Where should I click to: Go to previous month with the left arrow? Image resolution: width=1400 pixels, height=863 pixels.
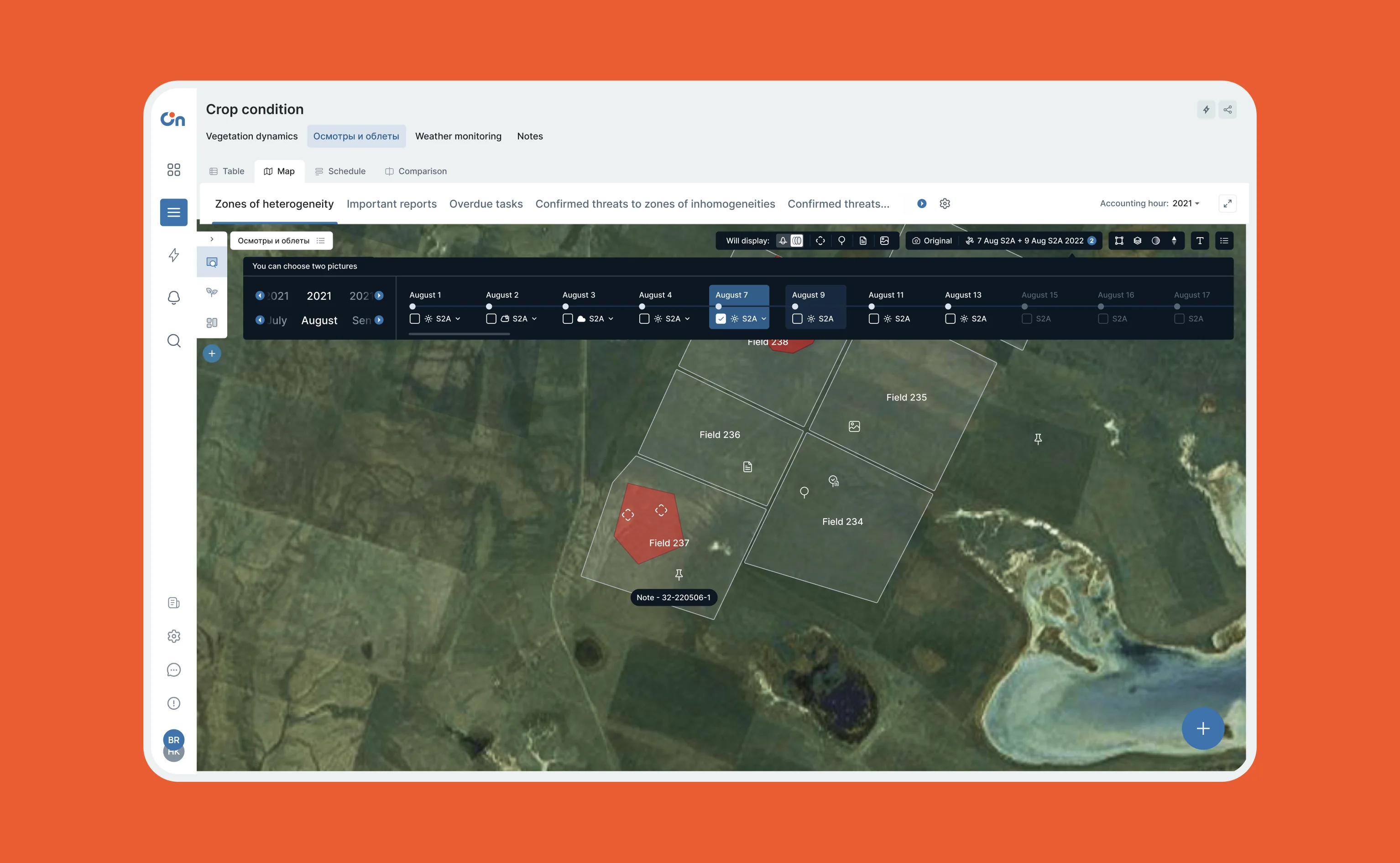260,320
